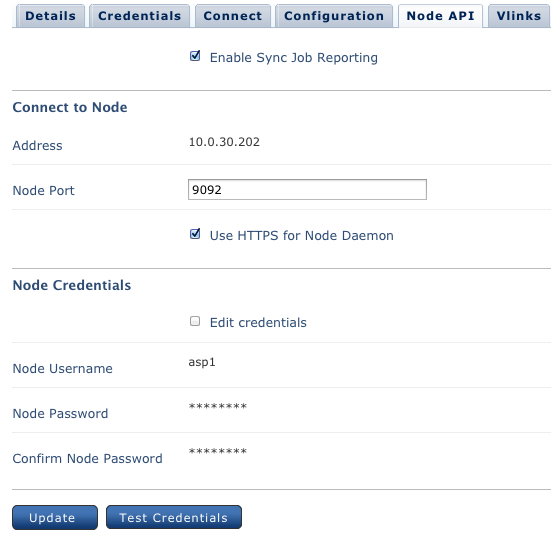551x533 pixels.
Task: Click the Enable Sync Job Reporting label
Action: (294, 58)
